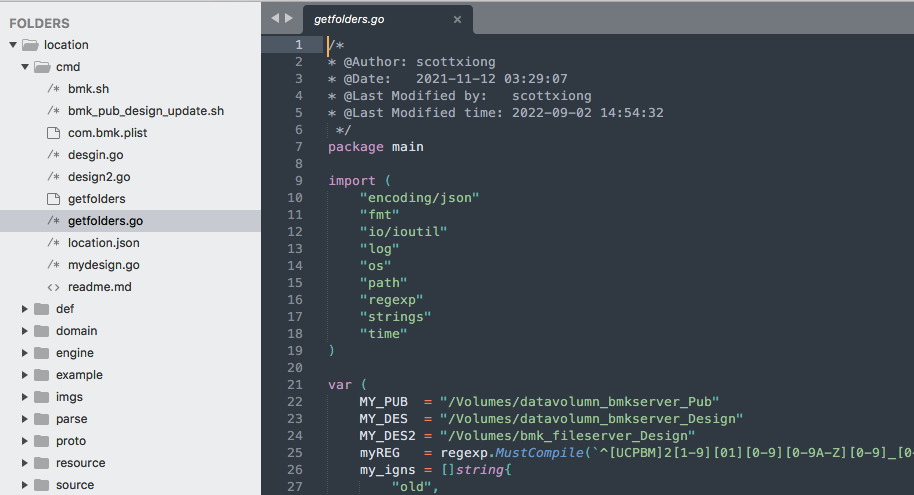Open the getfolders file without extension
The height and width of the screenshot is (495, 914).
97,199
